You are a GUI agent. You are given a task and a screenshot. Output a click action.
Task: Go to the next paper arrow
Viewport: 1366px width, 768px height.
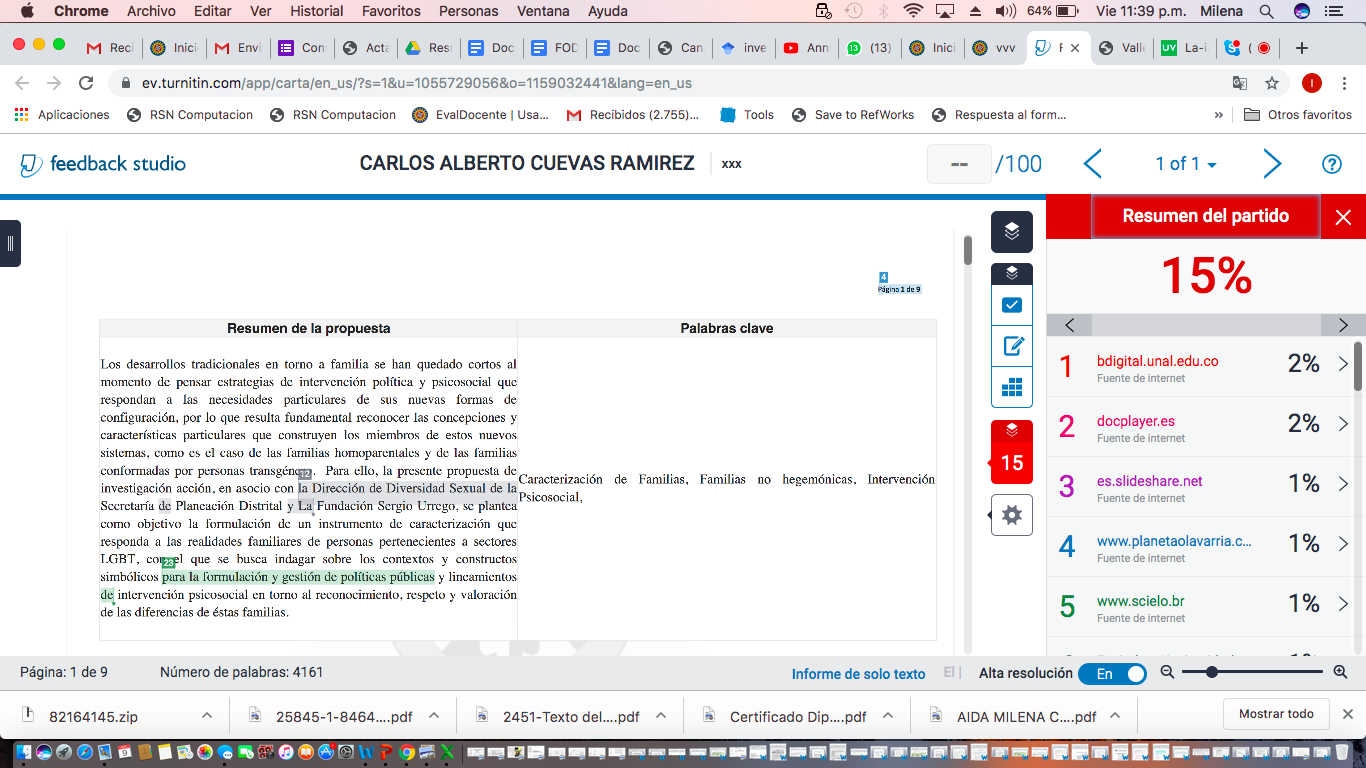click(x=1271, y=164)
